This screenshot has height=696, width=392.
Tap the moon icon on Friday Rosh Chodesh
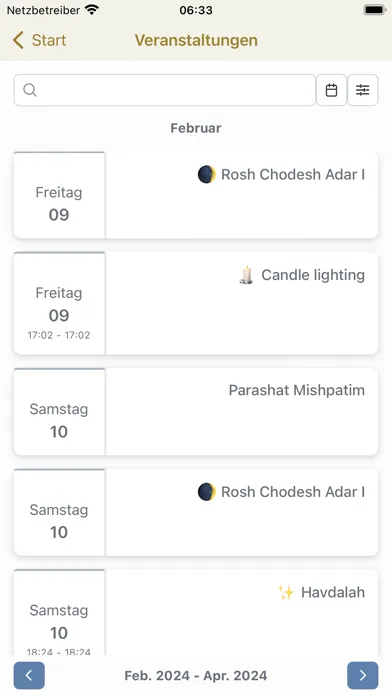click(x=206, y=174)
